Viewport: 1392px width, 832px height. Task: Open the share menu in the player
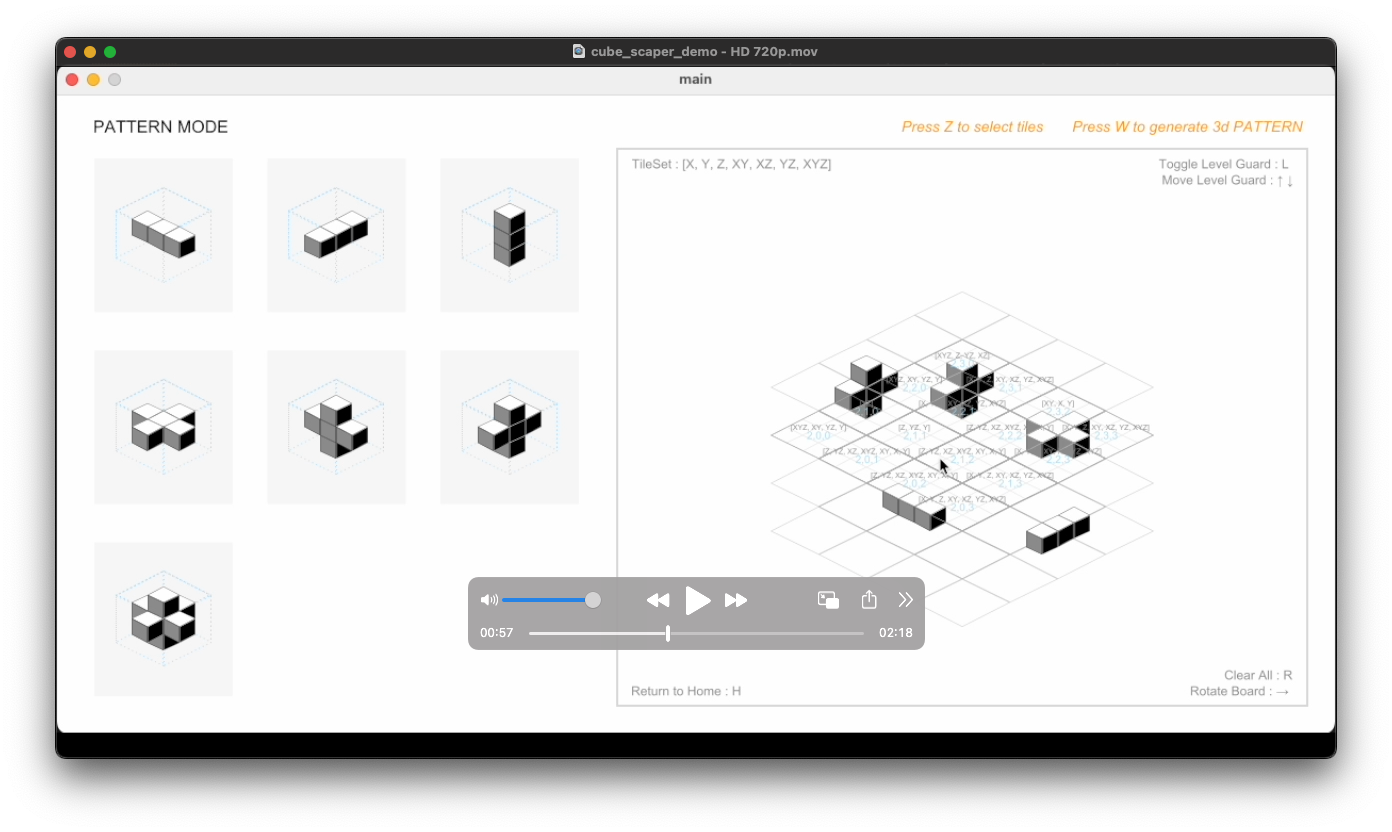tap(869, 599)
